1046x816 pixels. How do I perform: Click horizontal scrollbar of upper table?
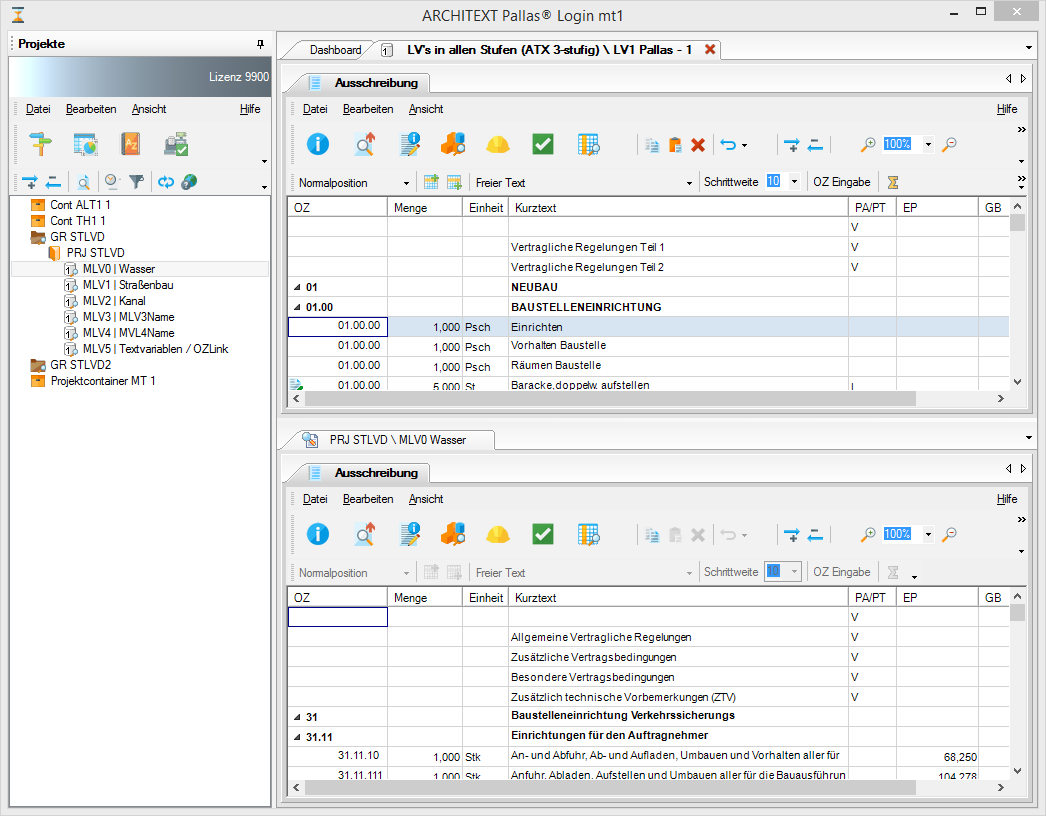610,398
